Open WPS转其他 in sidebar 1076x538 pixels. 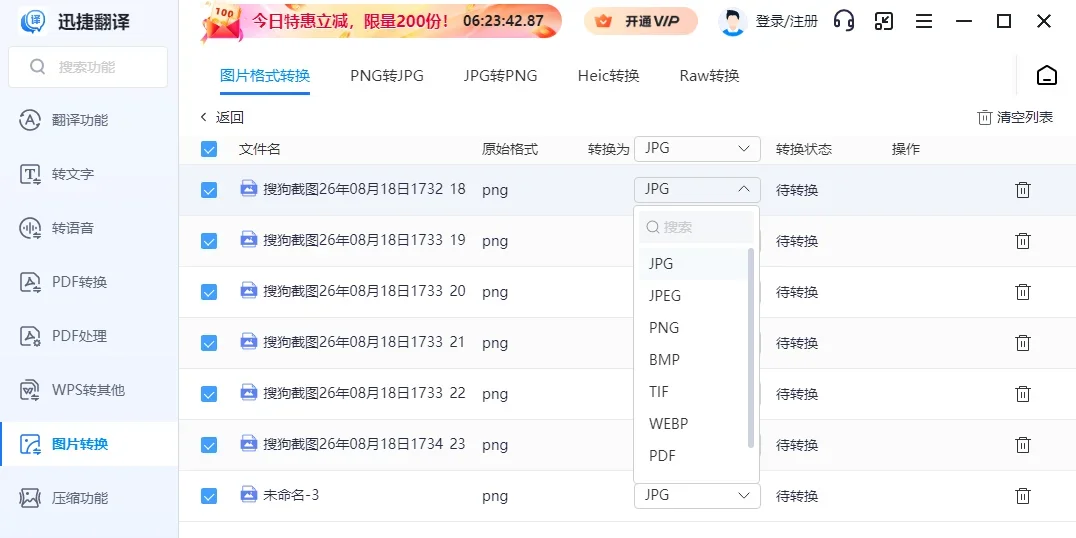pyautogui.click(x=89, y=390)
